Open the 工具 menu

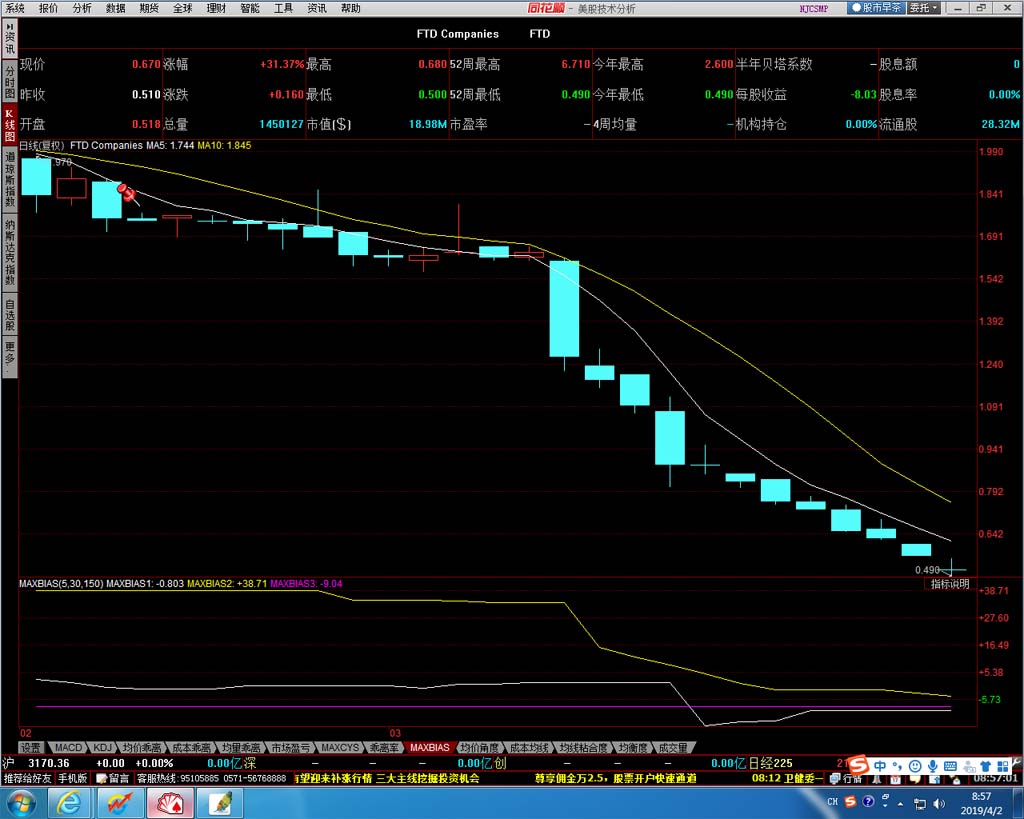(x=283, y=8)
